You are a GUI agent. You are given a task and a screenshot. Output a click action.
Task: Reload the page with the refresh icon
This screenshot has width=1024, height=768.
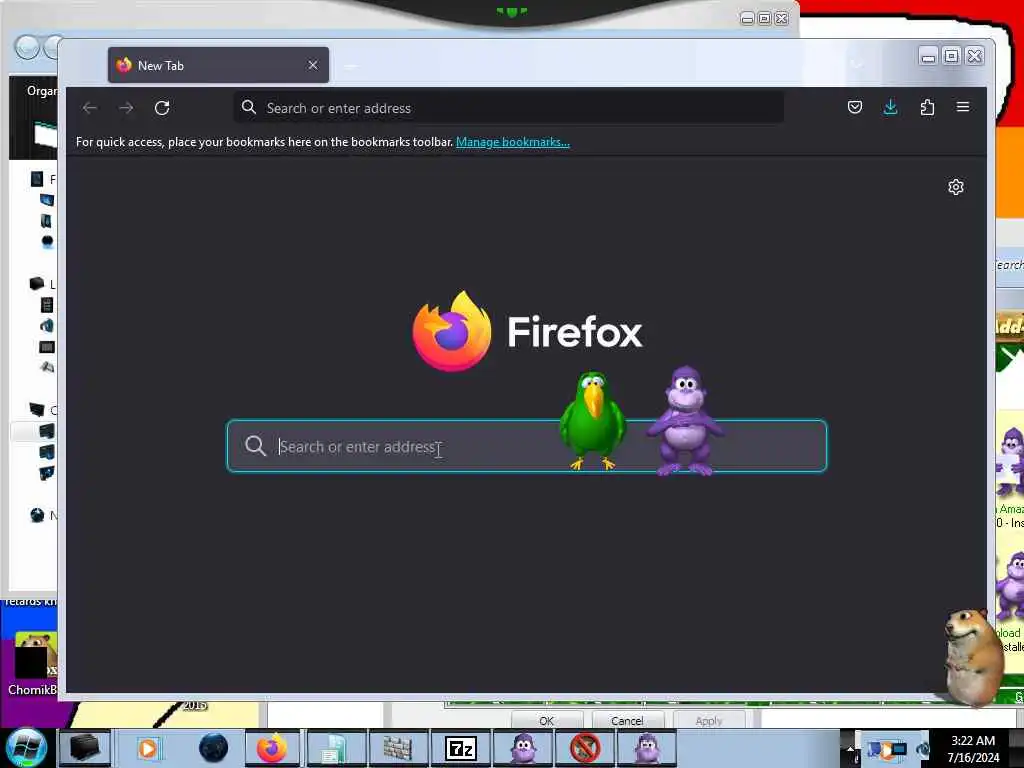click(162, 108)
